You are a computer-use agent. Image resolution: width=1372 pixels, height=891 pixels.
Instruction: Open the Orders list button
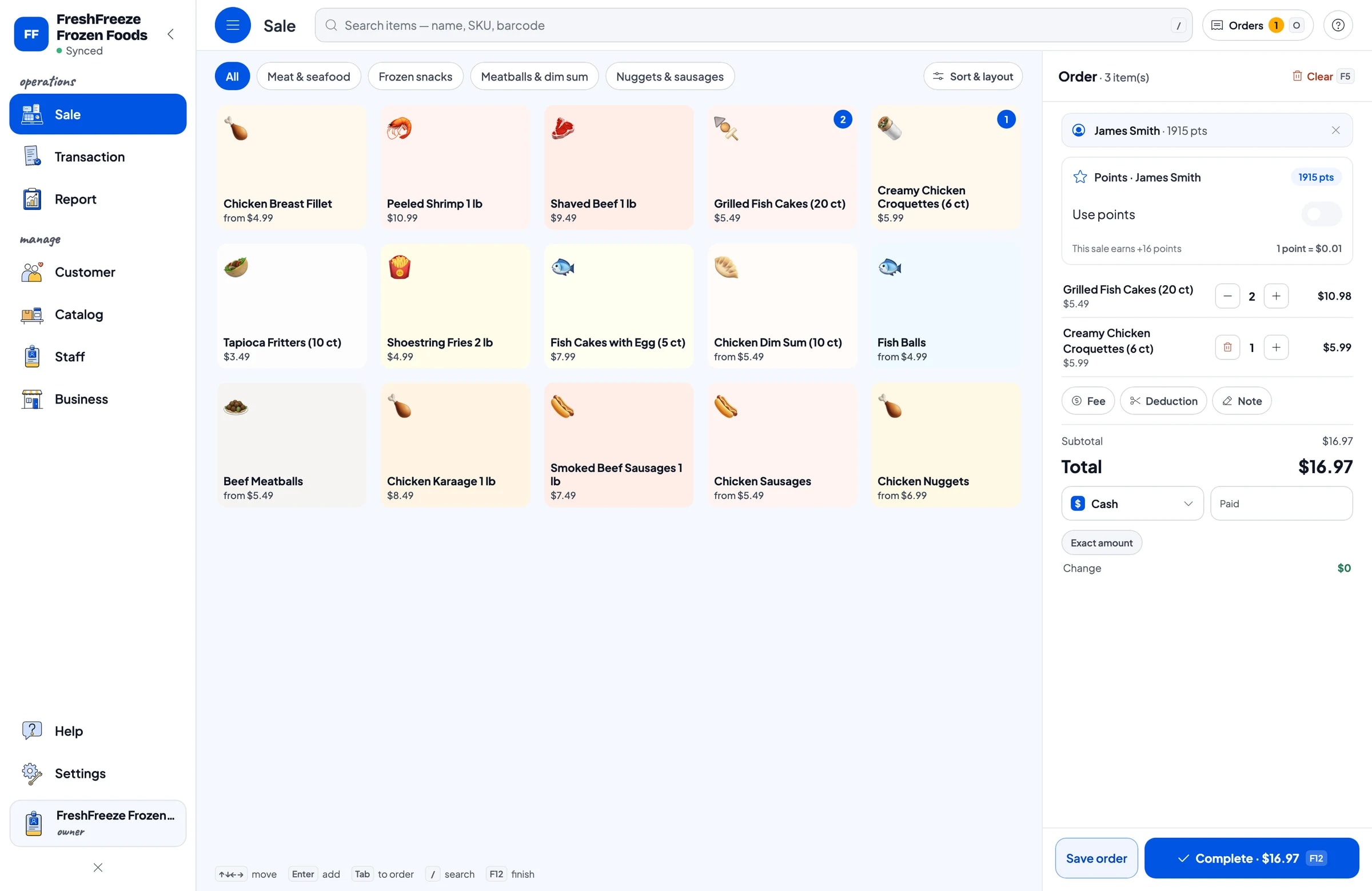[x=1257, y=25]
